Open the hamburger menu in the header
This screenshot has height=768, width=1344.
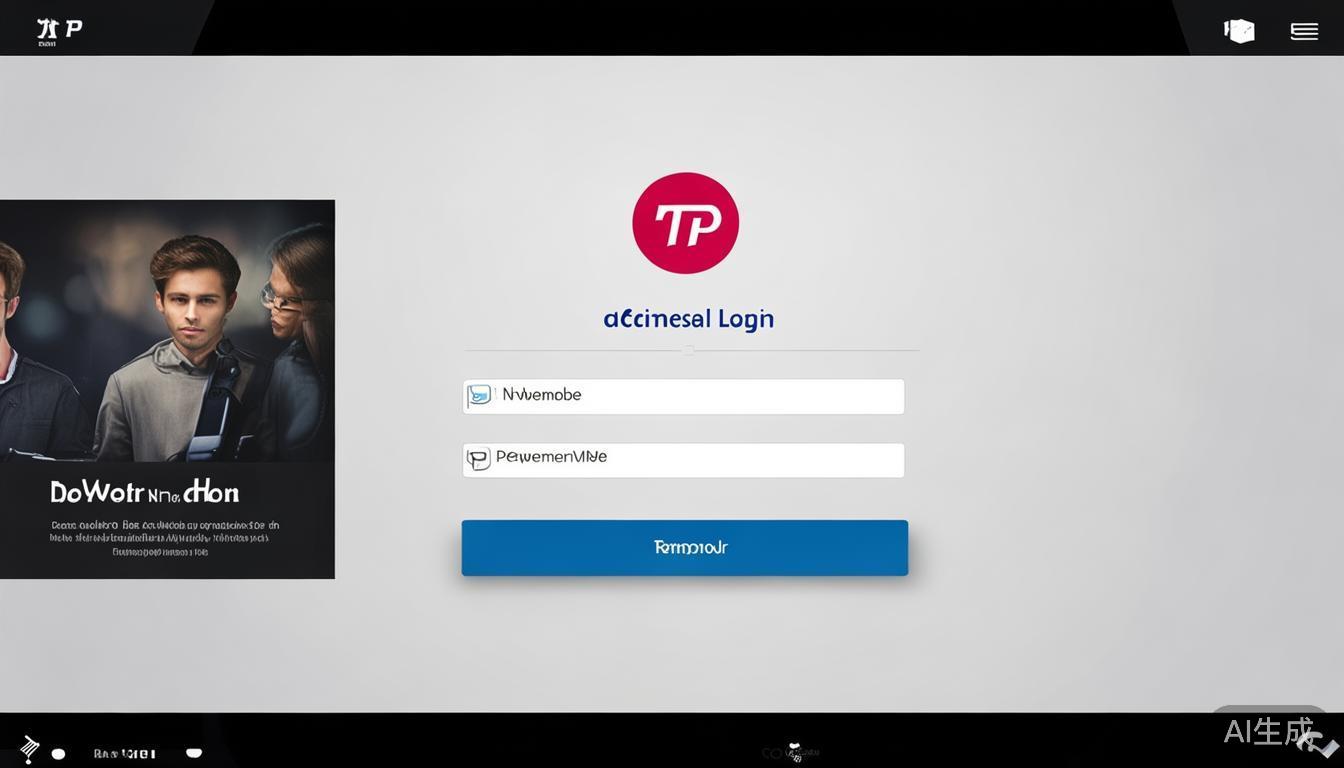pyautogui.click(x=1304, y=31)
